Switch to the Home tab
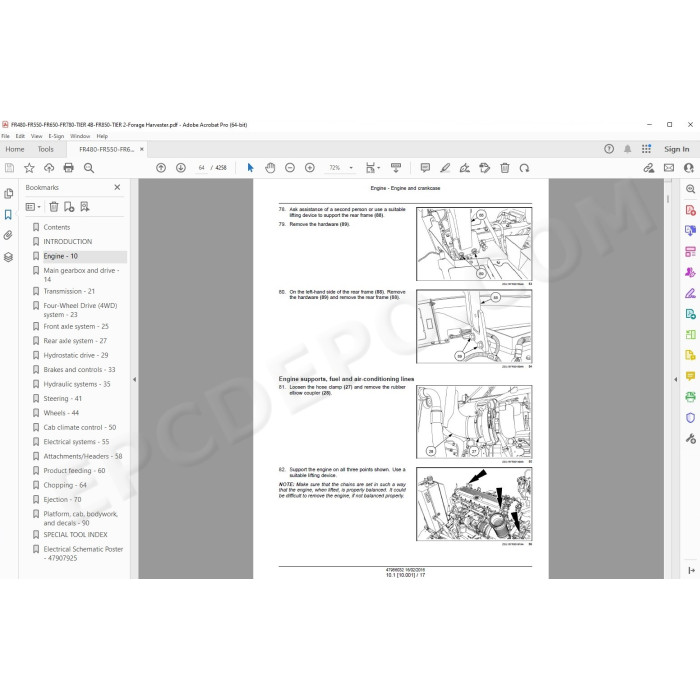The height and width of the screenshot is (700, 700). point(15,149)
